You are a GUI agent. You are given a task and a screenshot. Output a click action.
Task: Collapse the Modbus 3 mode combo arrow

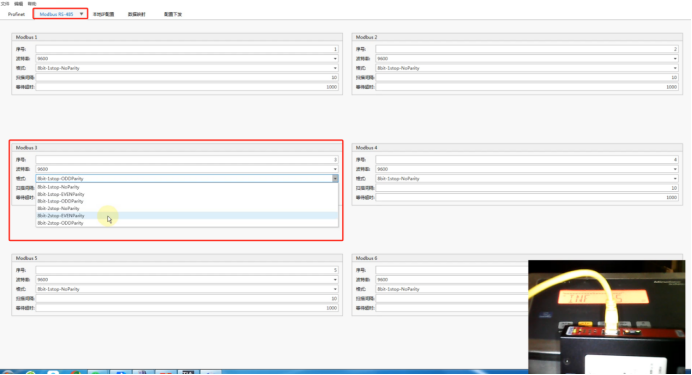[x=335, y=179]
